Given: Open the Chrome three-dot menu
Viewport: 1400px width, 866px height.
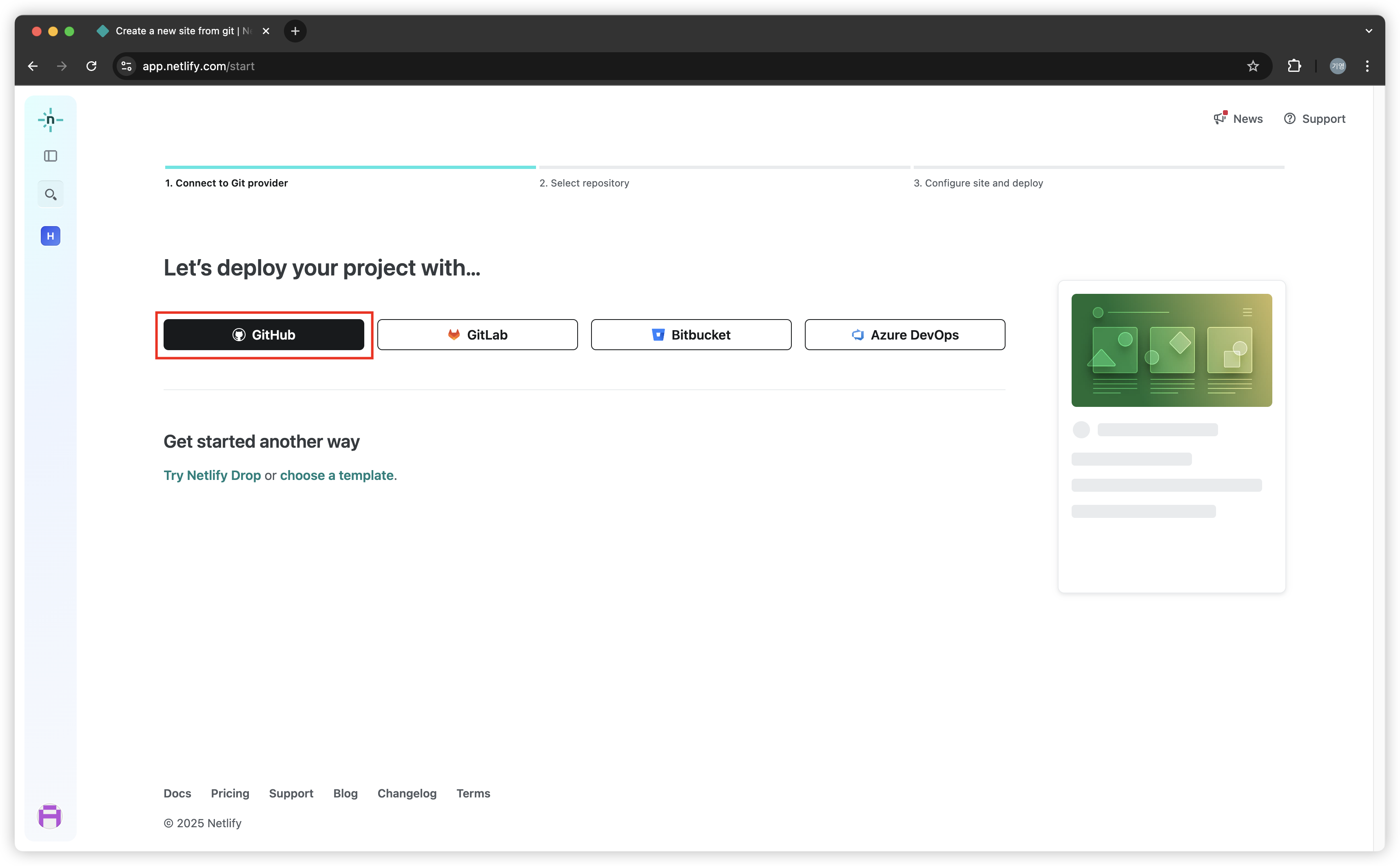Looking at the screenshot, I should [1367, 67].
